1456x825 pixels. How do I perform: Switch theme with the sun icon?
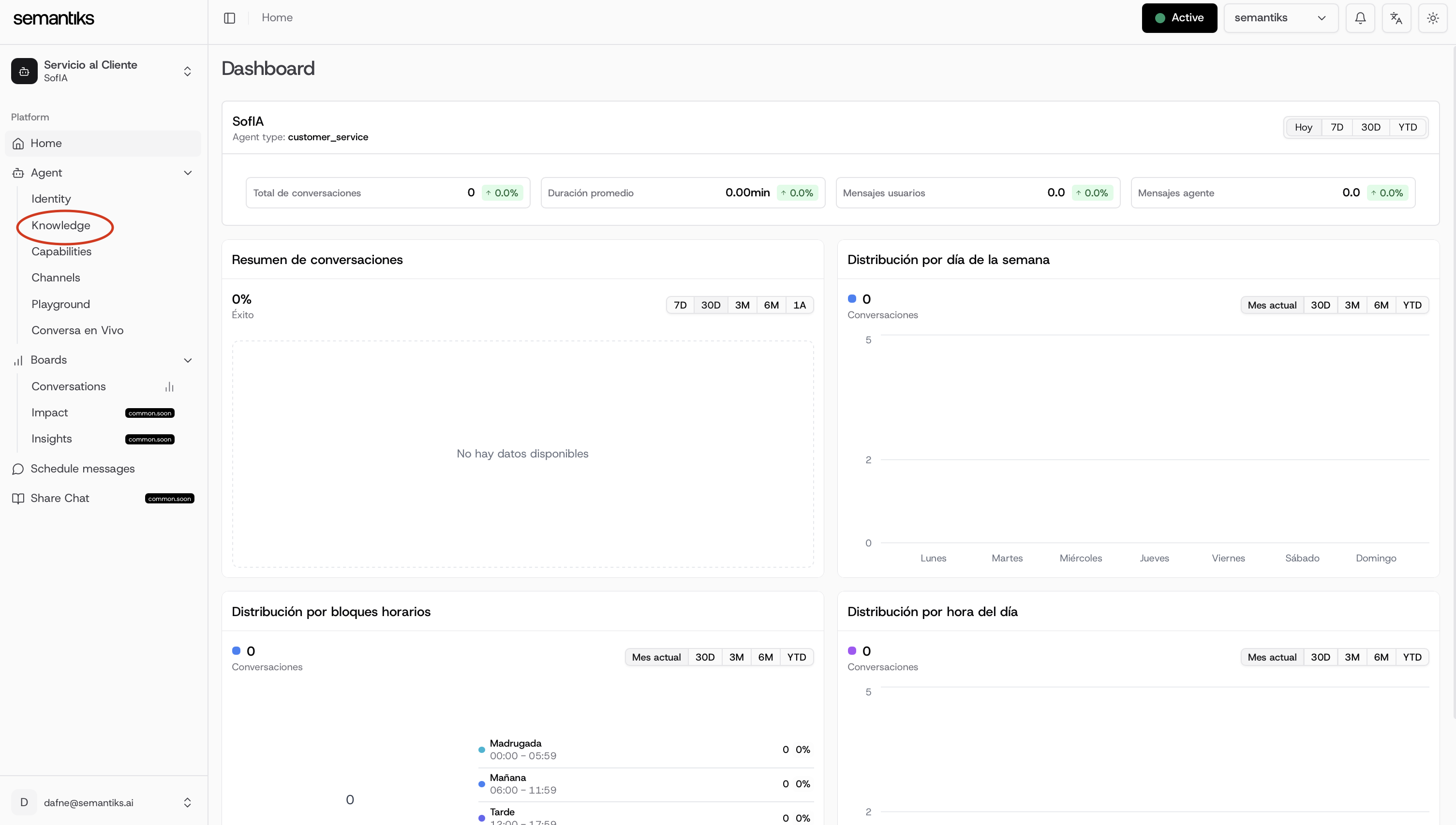(1432, 18)
